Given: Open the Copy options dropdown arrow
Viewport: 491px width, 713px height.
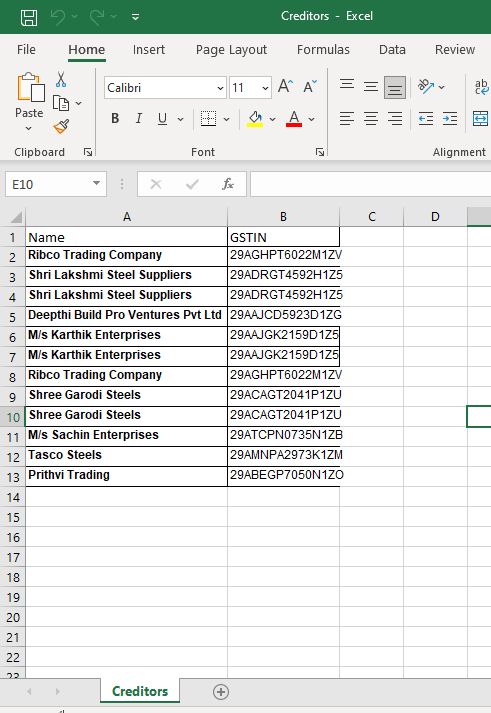Looking at the screenshot, I should [79, 104].
